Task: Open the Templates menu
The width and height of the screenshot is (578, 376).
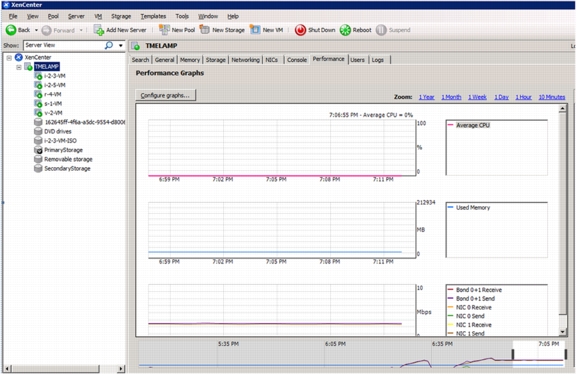Action: (153, 16)
